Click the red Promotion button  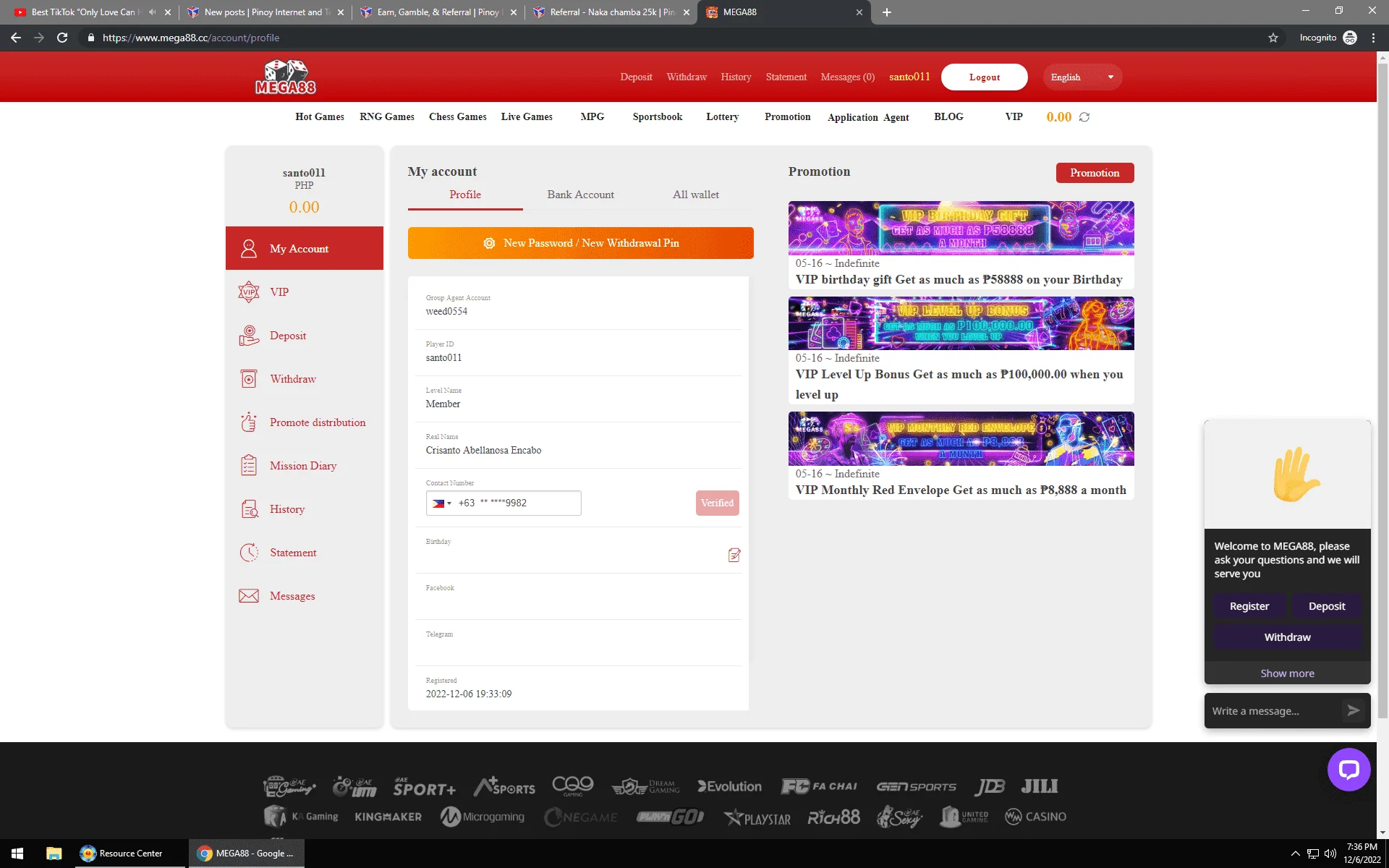pyautogui.click(x=1095, y=173)
